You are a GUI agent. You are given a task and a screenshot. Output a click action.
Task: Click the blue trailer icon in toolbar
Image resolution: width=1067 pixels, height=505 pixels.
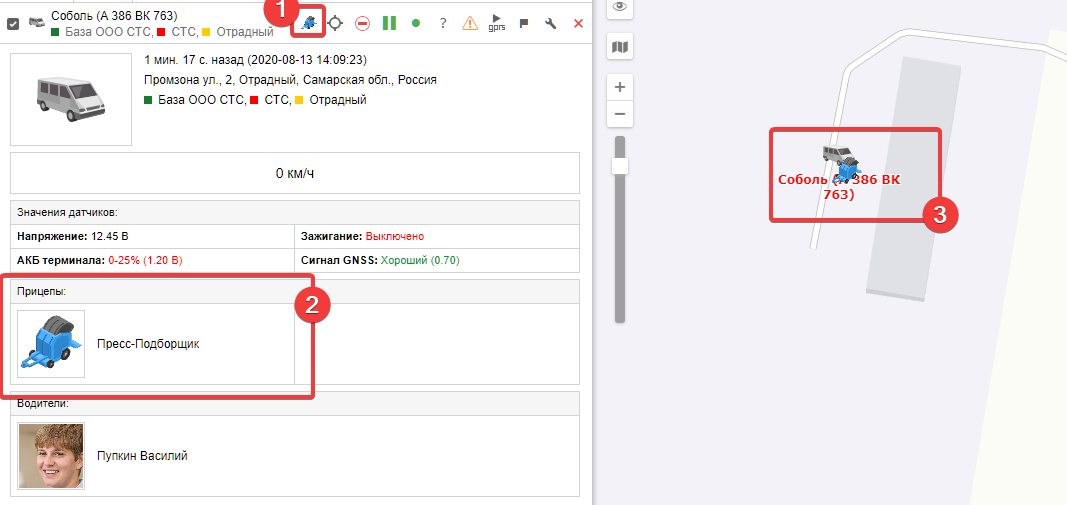309,22
